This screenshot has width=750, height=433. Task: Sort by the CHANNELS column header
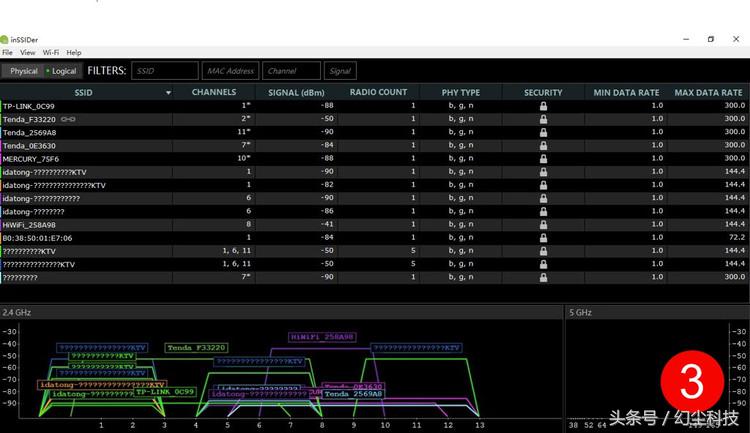(x=213, y=92)
